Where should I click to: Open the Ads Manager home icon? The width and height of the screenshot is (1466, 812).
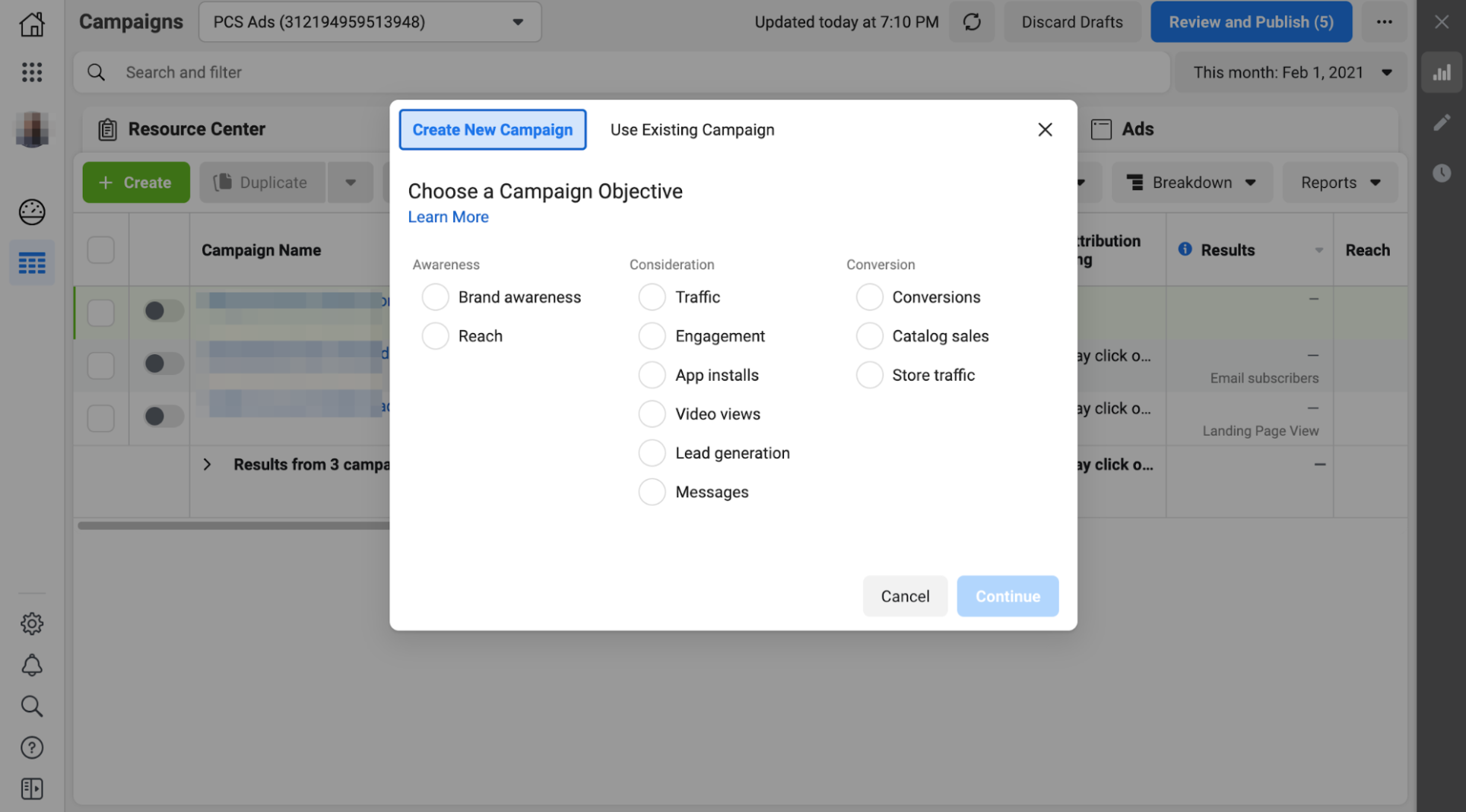pyautogui.click(x=32, y=24)
